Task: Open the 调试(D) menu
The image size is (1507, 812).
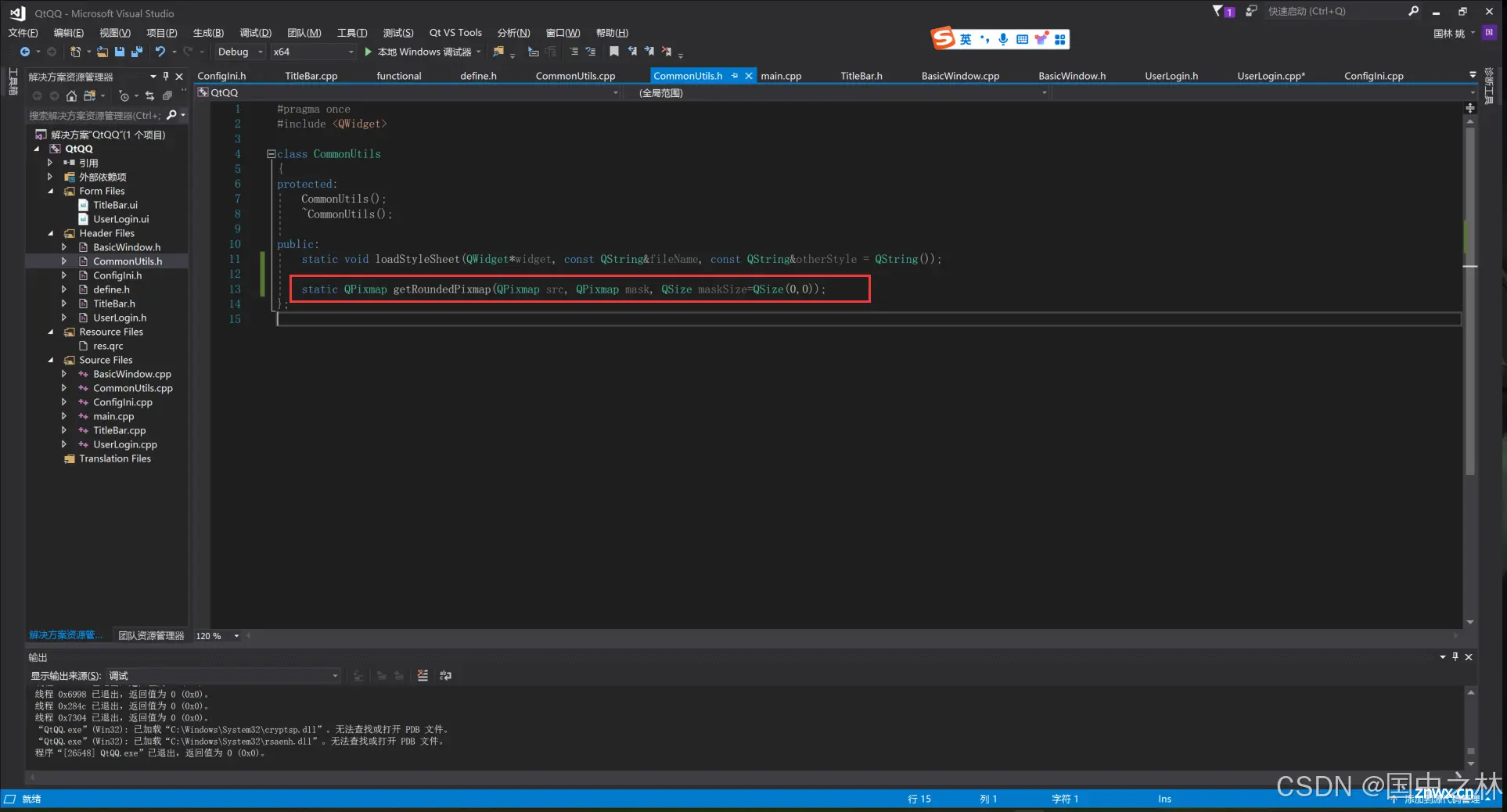Action: point(255,32)
